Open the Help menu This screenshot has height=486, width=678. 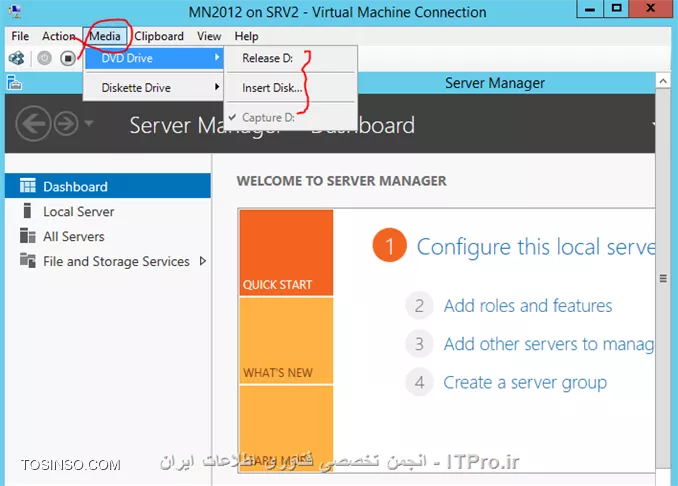coord(246,36)
